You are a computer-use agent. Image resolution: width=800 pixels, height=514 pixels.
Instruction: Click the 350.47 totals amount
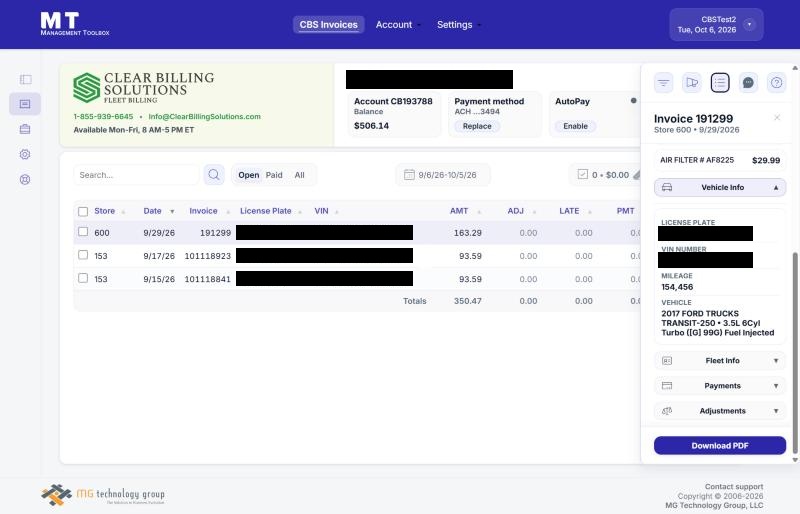(468, 301)
